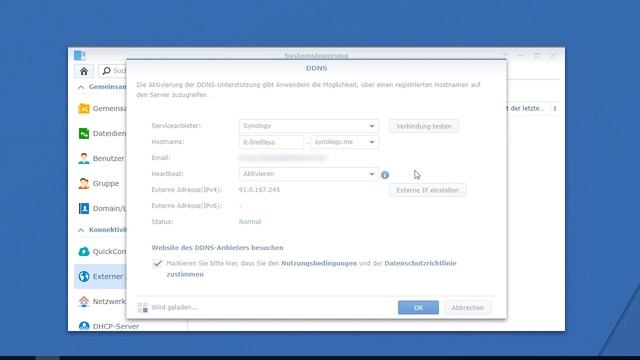Click the Heartbeat info icon
The height and width of the screenshot is (360, 640).
385,175
